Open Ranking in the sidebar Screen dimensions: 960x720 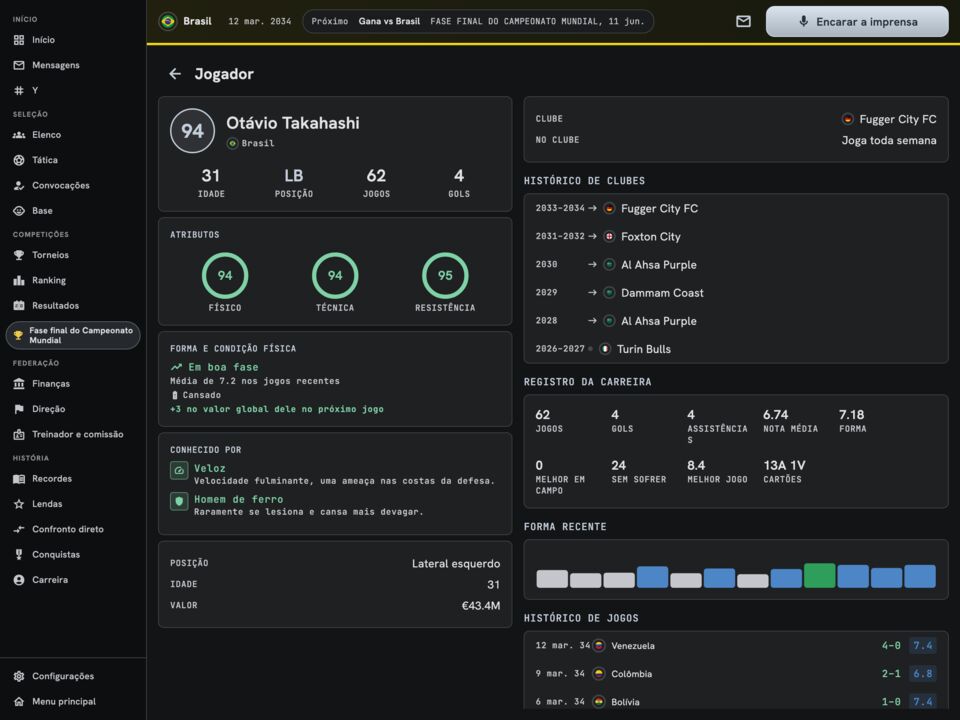(73, 280)
